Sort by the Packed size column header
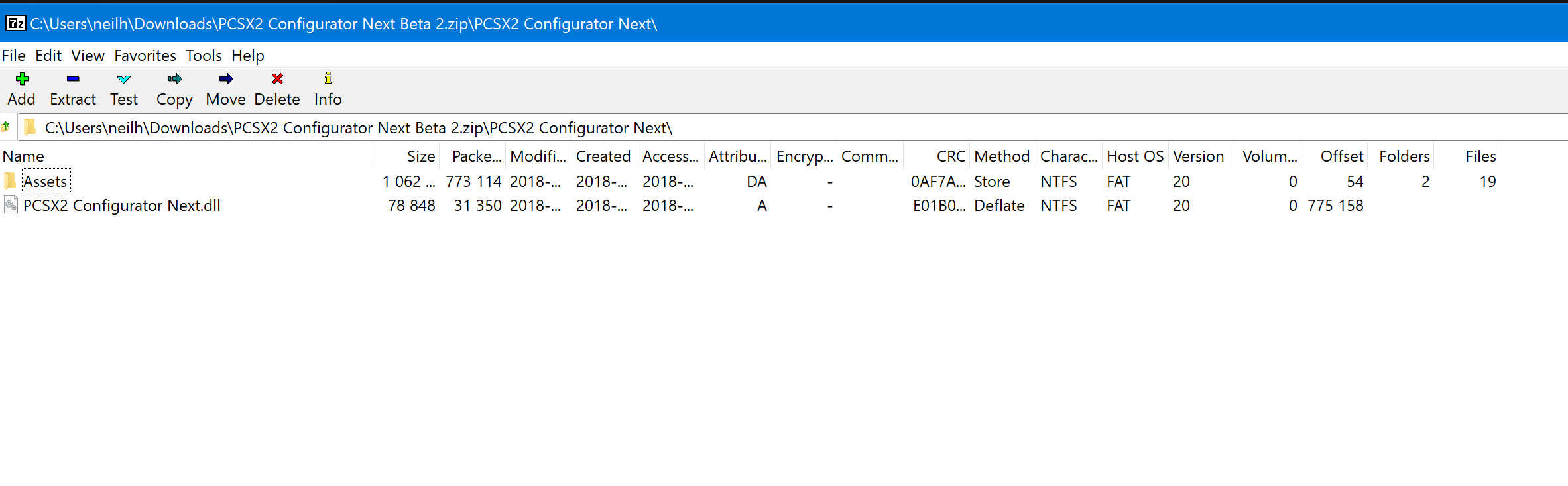1568x486 pixels. tap(472, 156)
